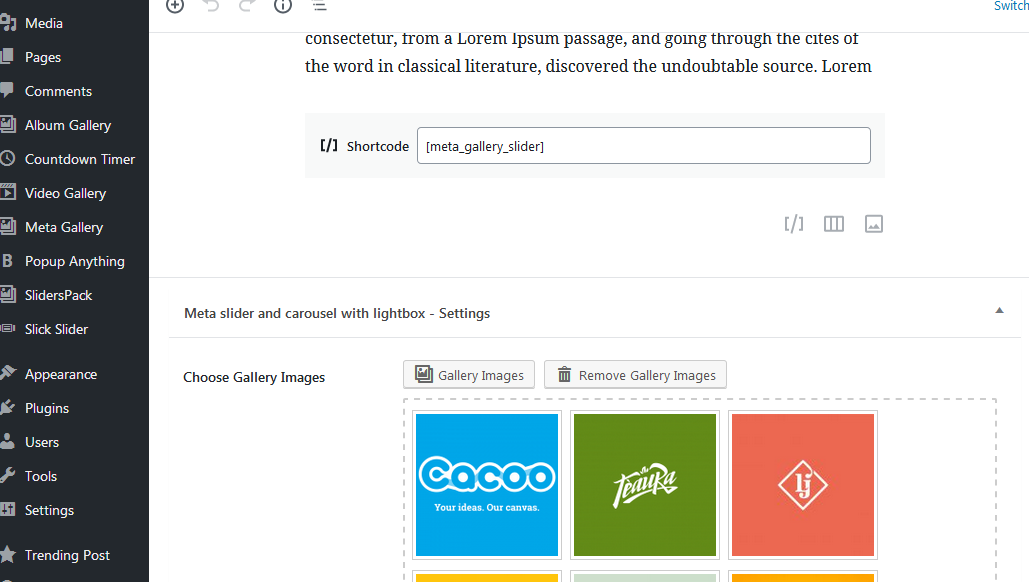The image size is (1029, 582).
Task: Click the 'Shortcode' block label
Action: [x=377, y=146]
